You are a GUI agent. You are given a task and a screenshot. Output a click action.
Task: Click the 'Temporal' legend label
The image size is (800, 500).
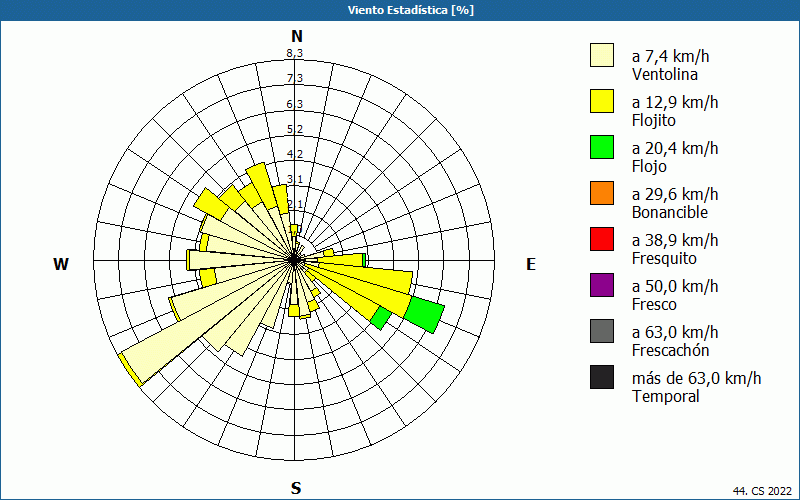(665, 396)
